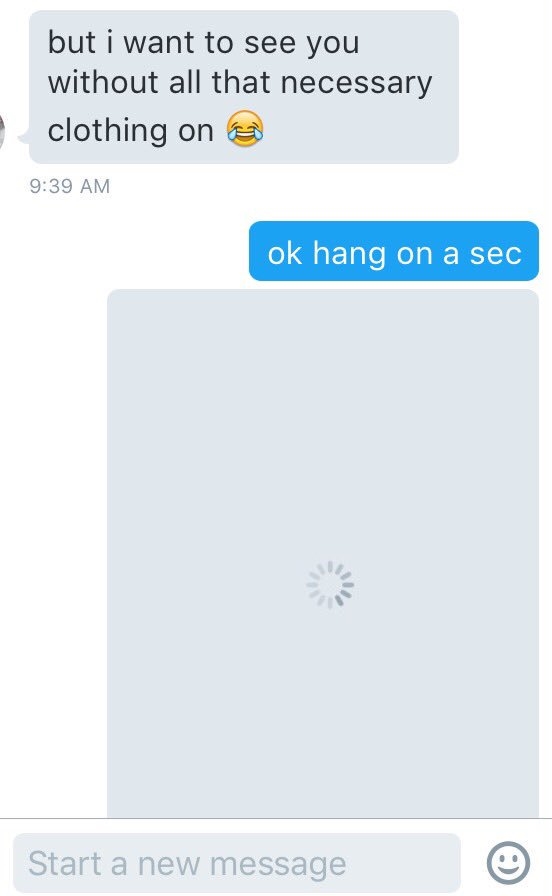Click the word "clothing" in the received message

[108, 131]
